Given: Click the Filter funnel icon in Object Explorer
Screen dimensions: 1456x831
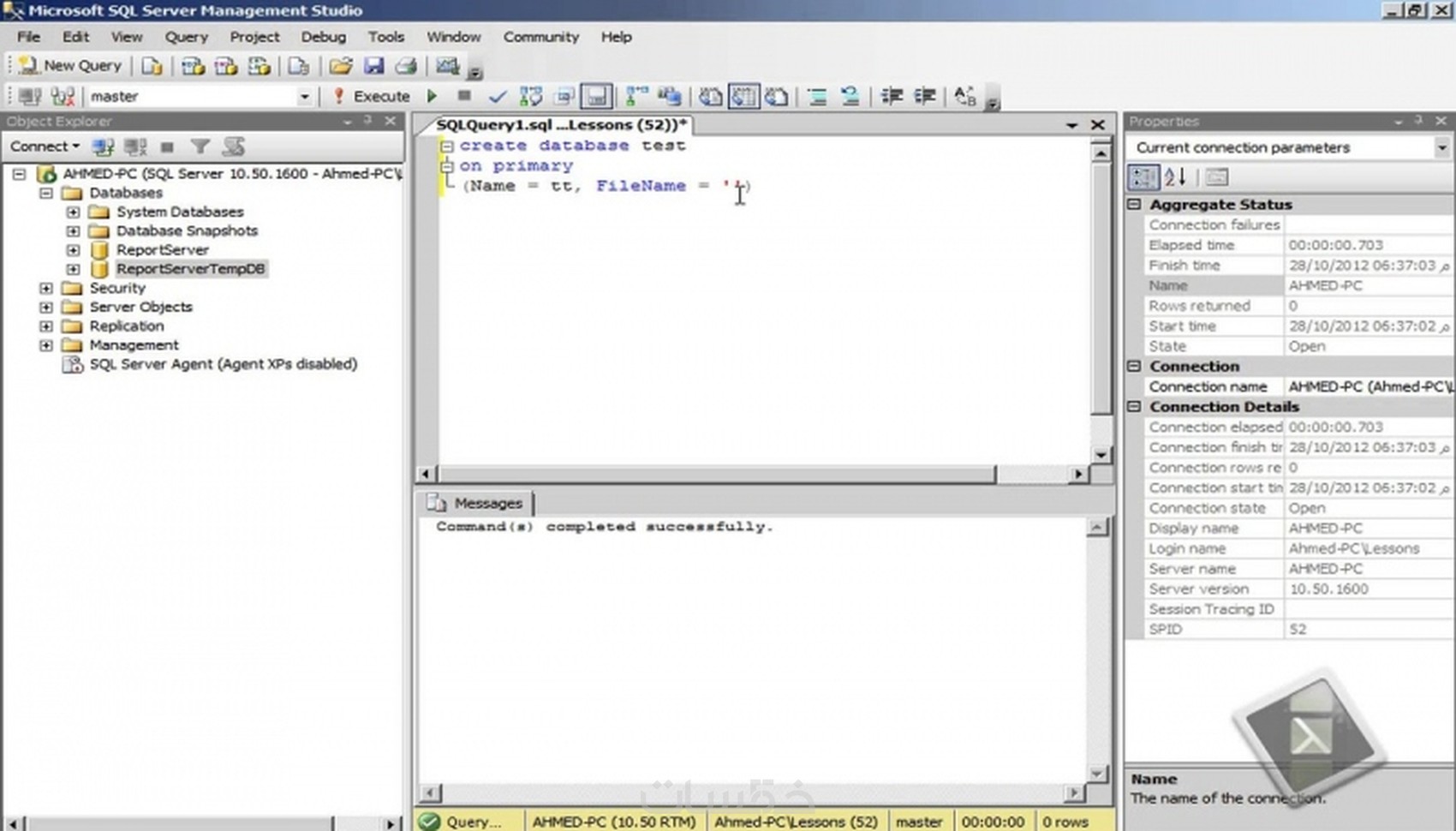Looking at the screenshot, I should point(200,146).
